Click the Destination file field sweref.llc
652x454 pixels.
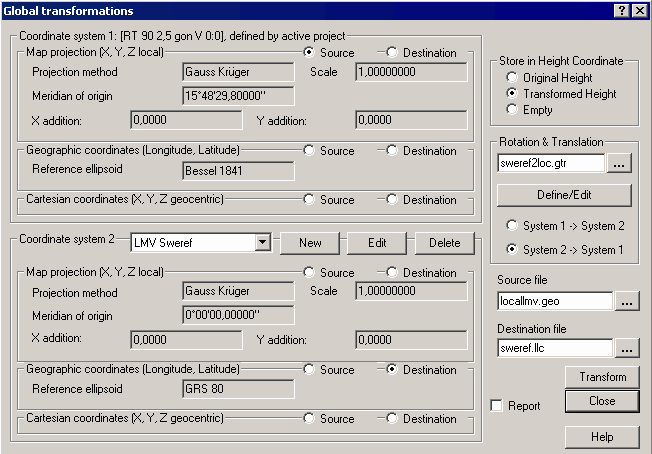pos(555,348)
